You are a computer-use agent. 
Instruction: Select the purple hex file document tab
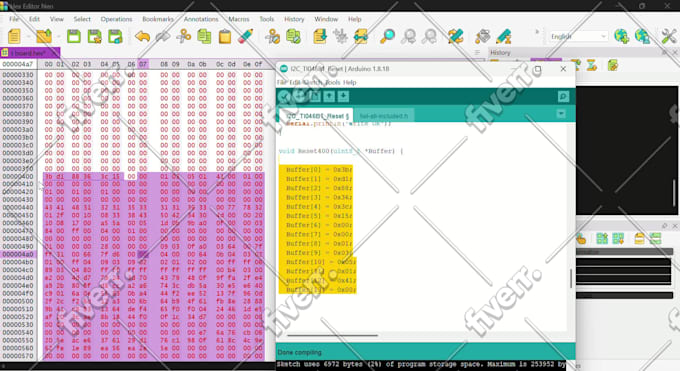tap(30, 53)
